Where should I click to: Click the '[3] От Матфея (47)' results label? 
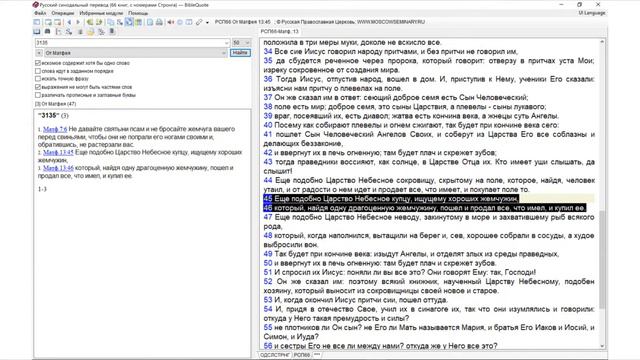tap(56, 104)
